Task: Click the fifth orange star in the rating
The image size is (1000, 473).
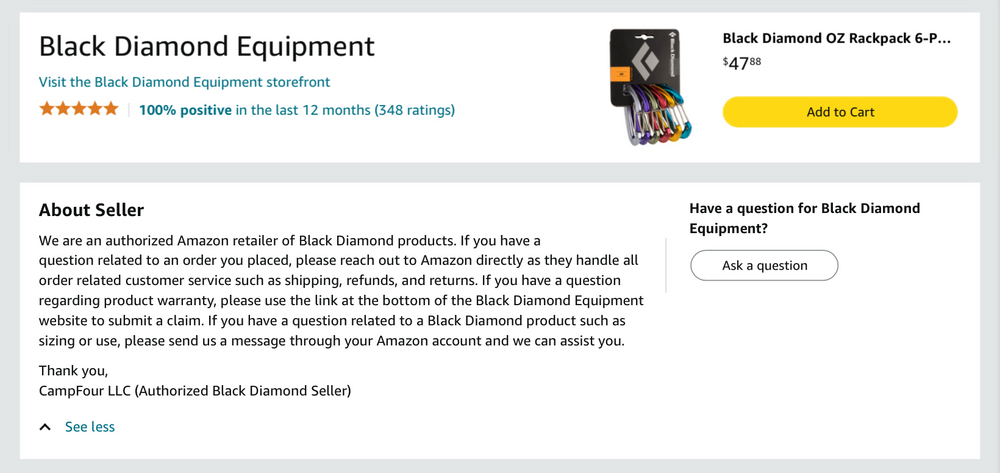Action: tap(111, 109)
